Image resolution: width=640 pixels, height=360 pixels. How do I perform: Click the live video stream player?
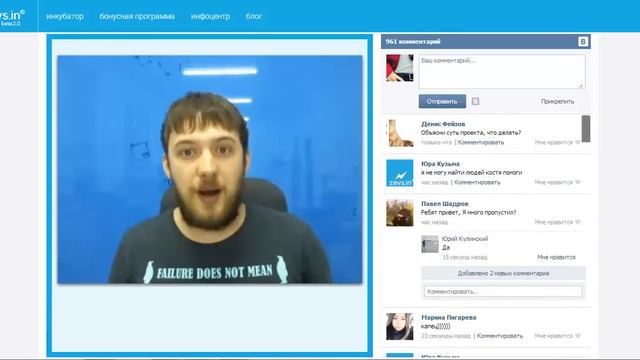(210, 169)
